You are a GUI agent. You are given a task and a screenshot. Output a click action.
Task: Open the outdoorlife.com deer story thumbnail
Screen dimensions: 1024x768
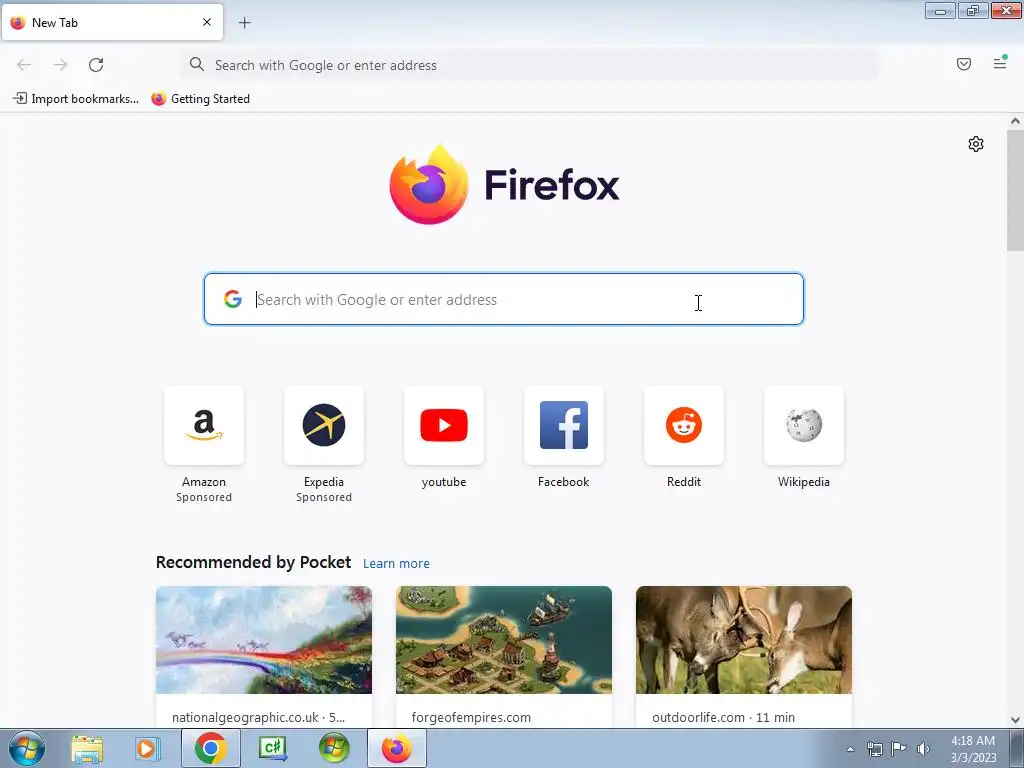pyautogui.click(x=744, y=640)
